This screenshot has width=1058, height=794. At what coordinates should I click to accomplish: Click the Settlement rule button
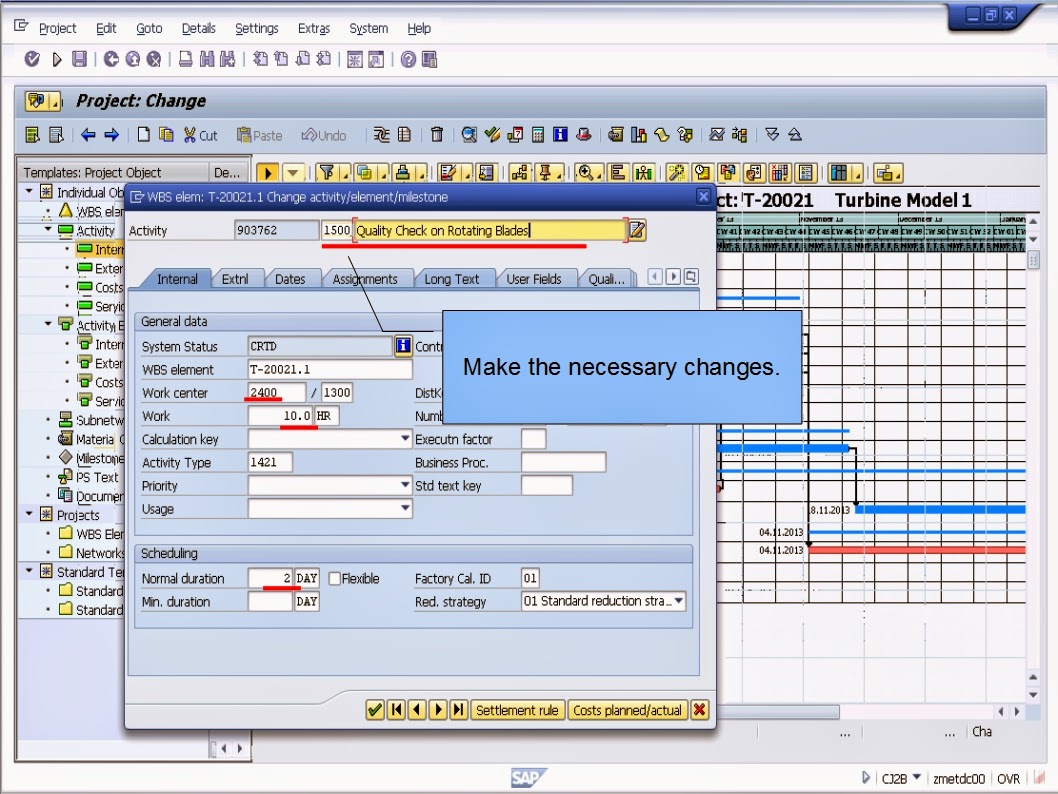click(518, 710)
